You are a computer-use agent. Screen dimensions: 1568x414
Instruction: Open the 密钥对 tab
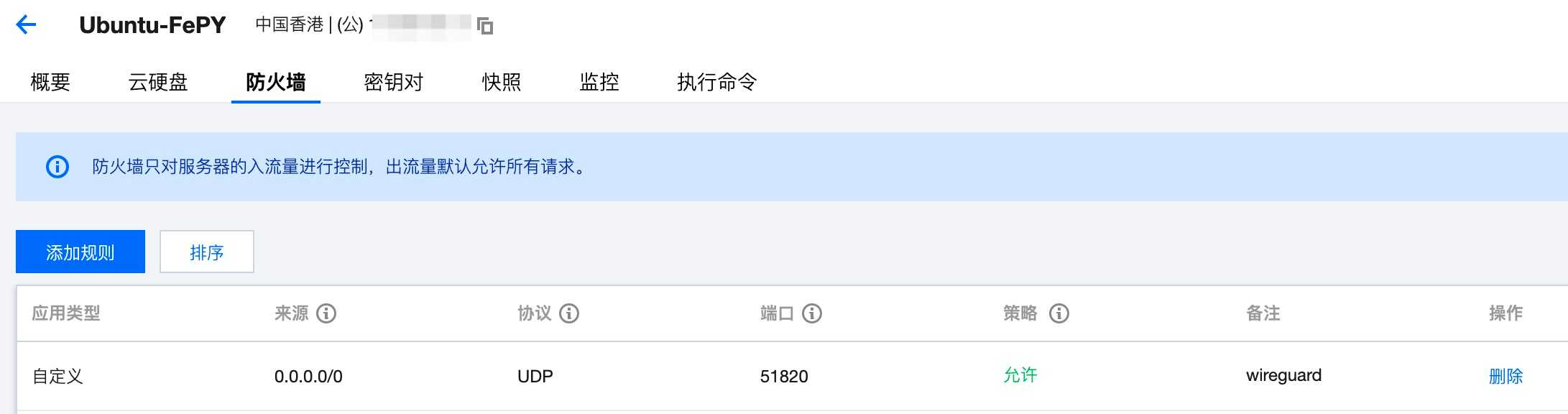pos(393,82)
